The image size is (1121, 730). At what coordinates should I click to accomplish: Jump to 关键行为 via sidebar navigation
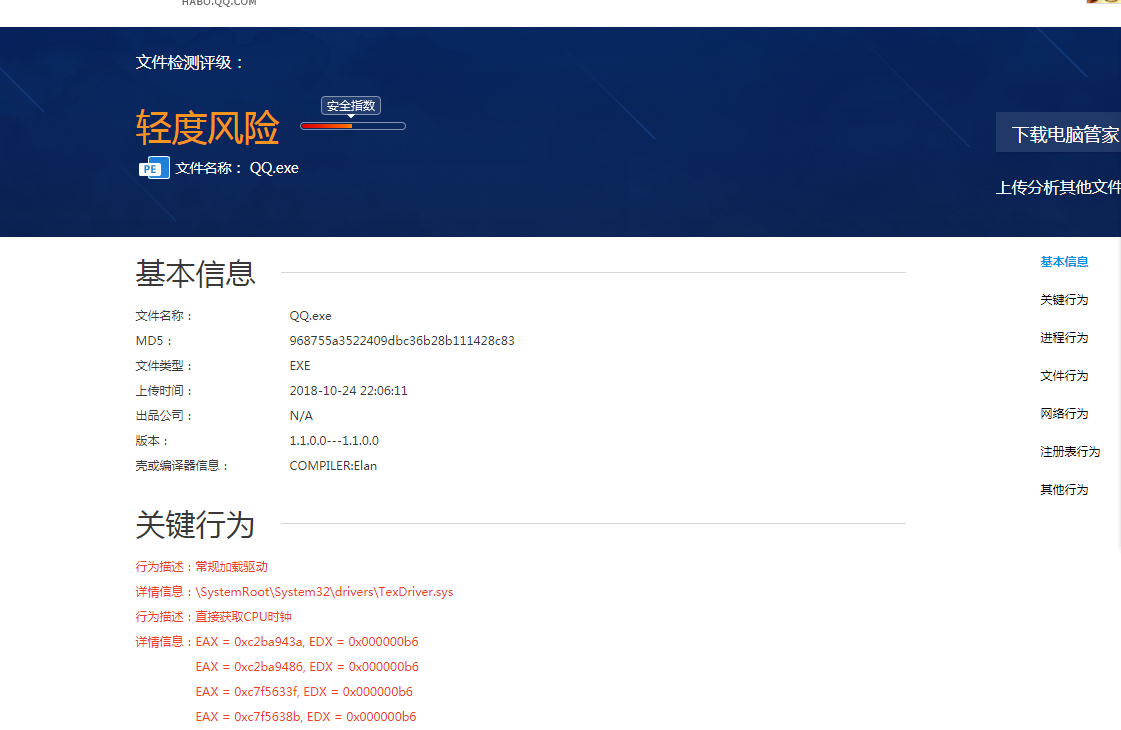click(x=1064, y=300)
